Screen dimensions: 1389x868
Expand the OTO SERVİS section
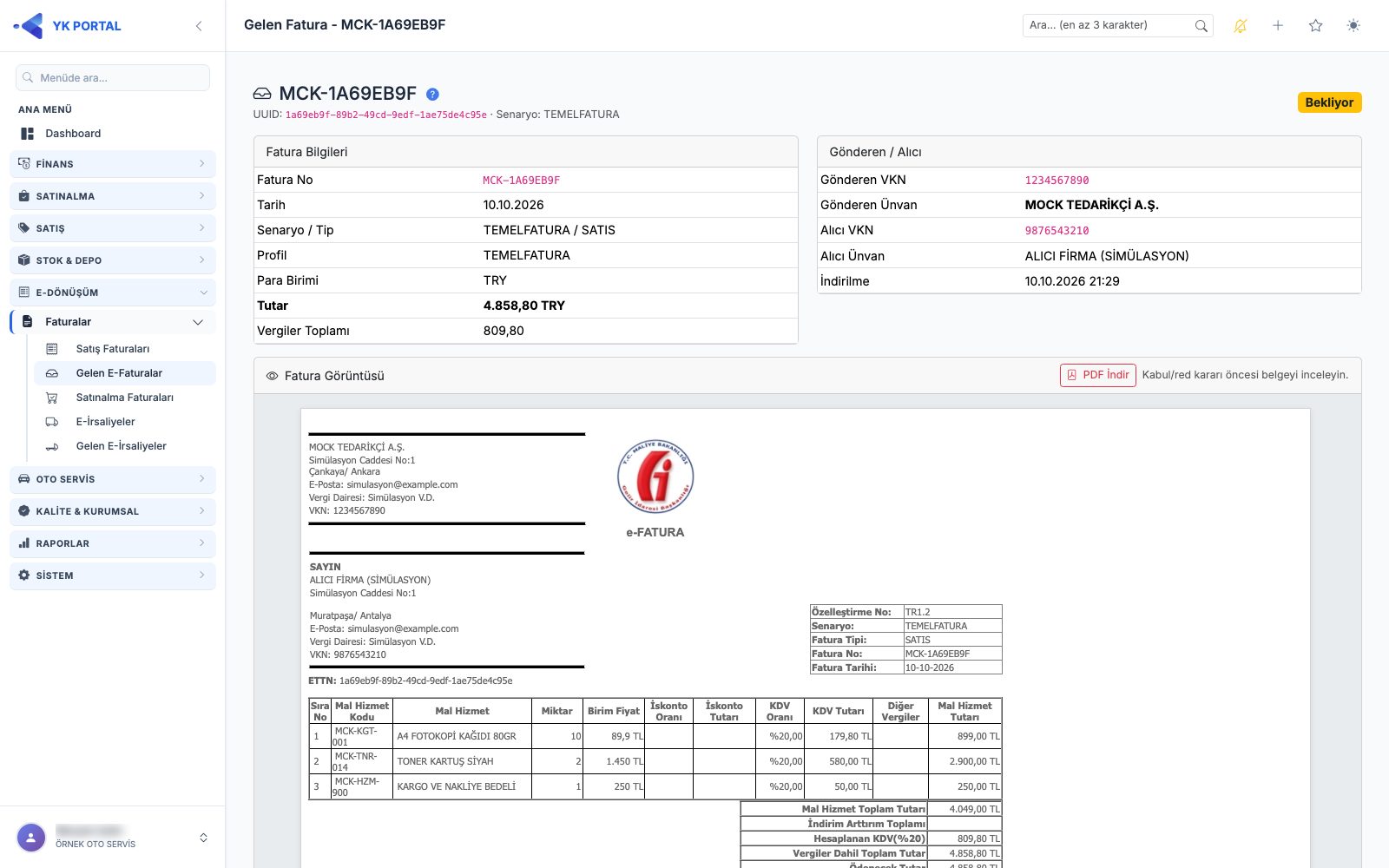coord(113,479)
